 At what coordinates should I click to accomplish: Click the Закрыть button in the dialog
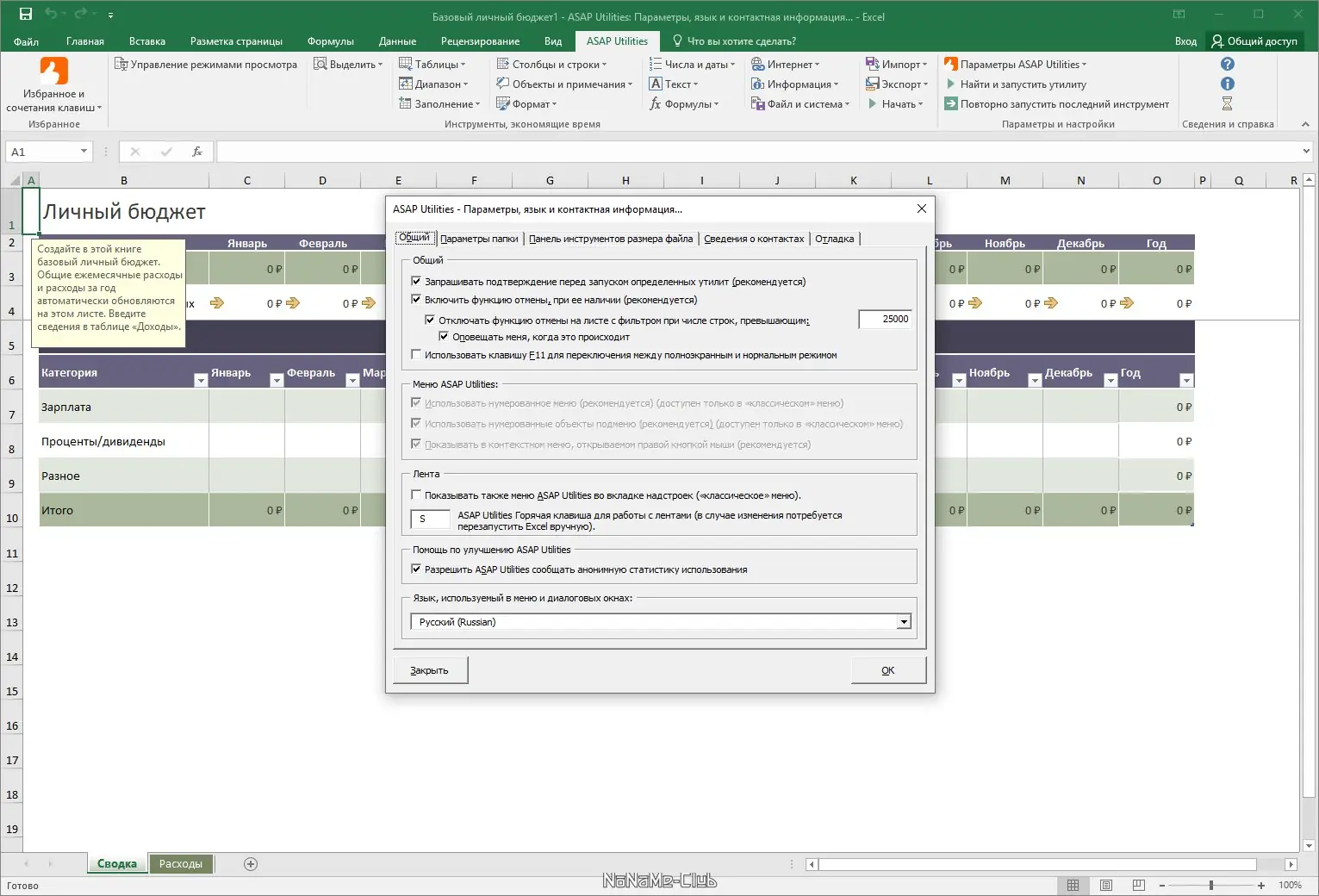[x=430, y=670]
